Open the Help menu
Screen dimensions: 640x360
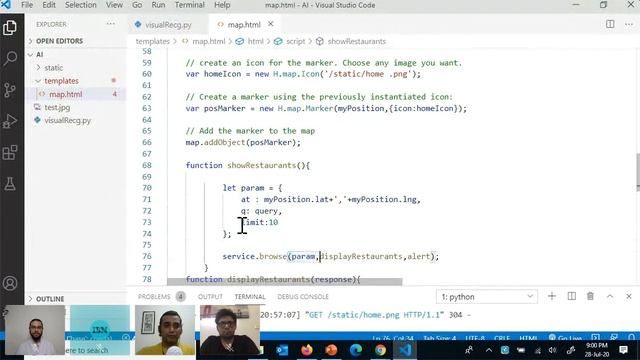222,5
